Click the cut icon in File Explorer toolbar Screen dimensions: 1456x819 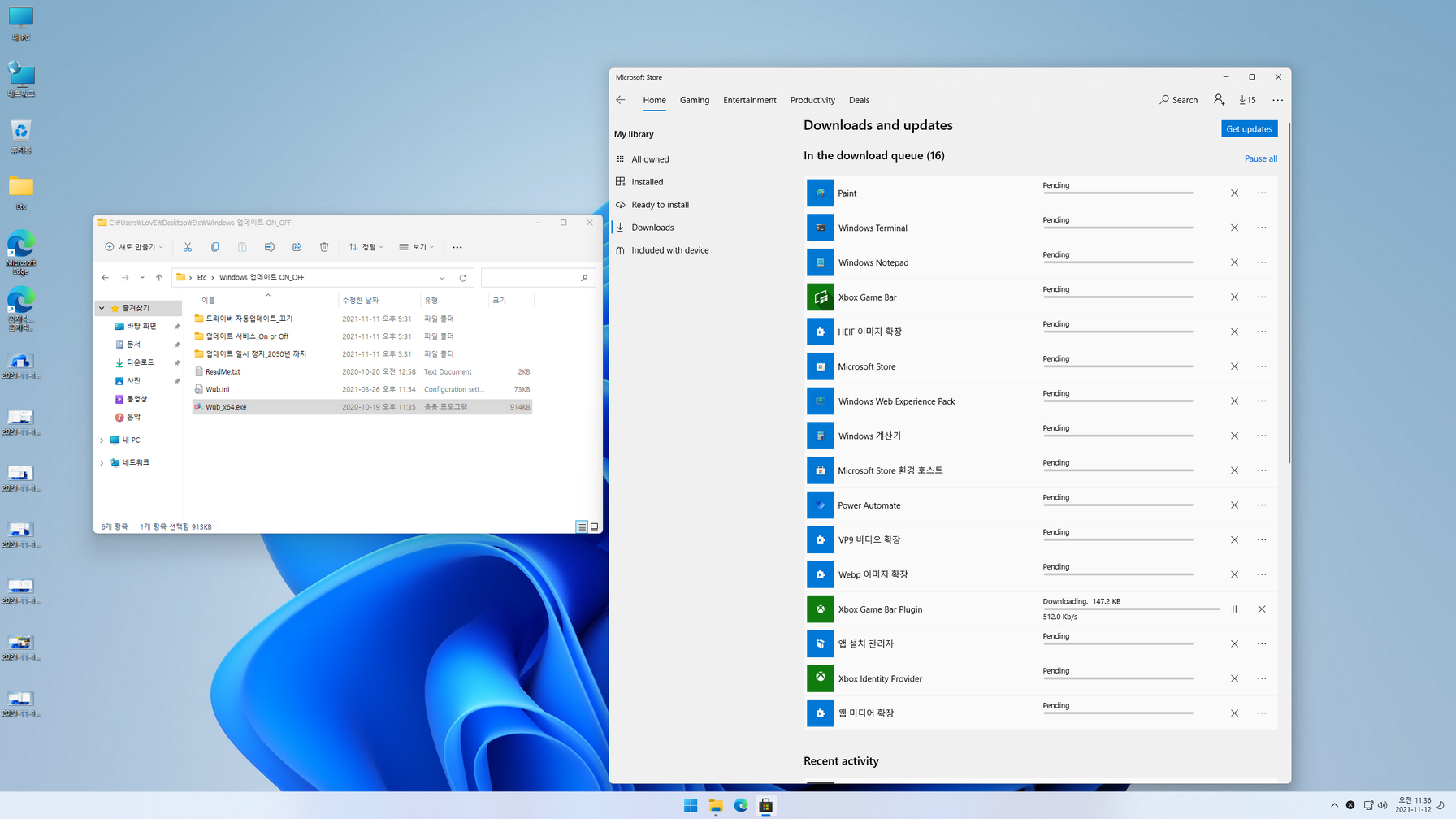pos(188,247)
